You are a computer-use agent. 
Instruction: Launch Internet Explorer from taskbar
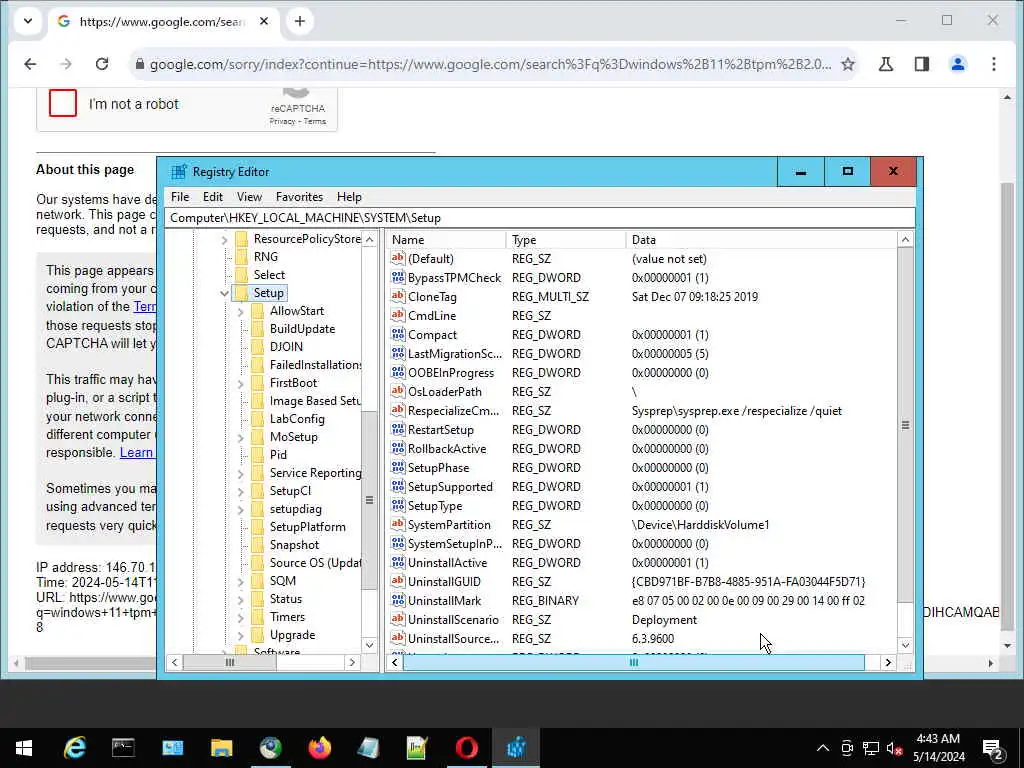coord(74,748)
